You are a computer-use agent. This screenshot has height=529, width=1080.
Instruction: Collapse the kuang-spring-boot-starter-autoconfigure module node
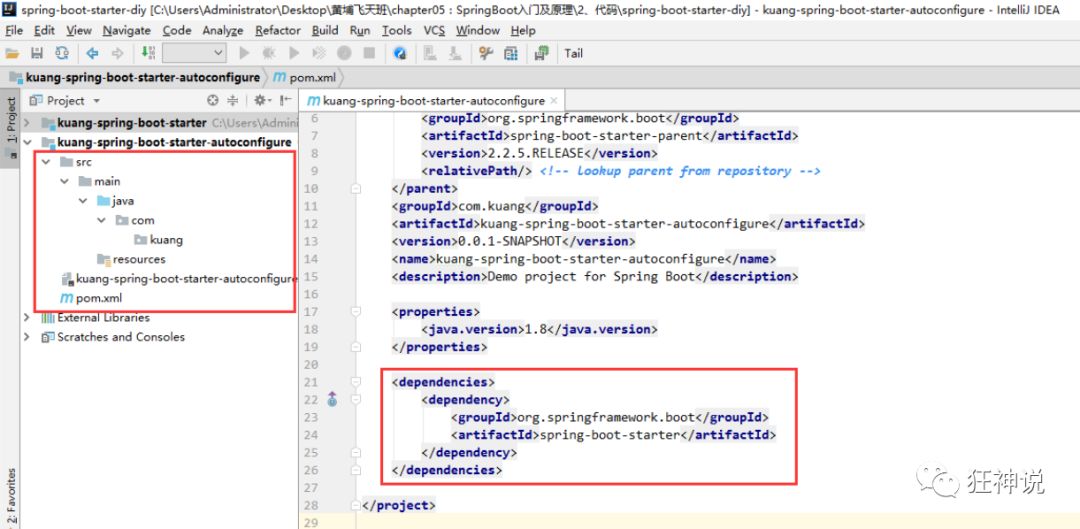coord(27,142)
